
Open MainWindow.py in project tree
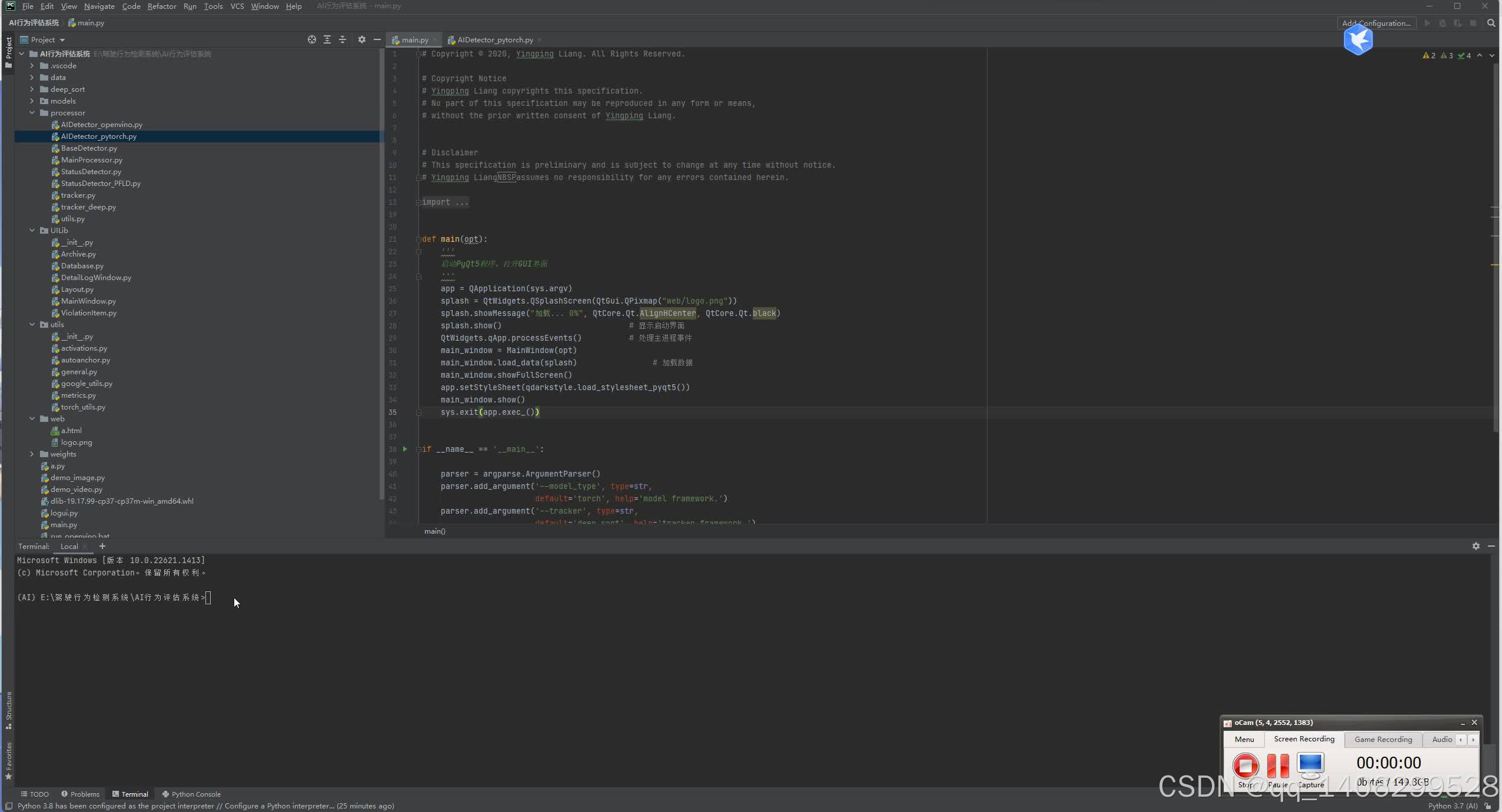coord(88,301)
